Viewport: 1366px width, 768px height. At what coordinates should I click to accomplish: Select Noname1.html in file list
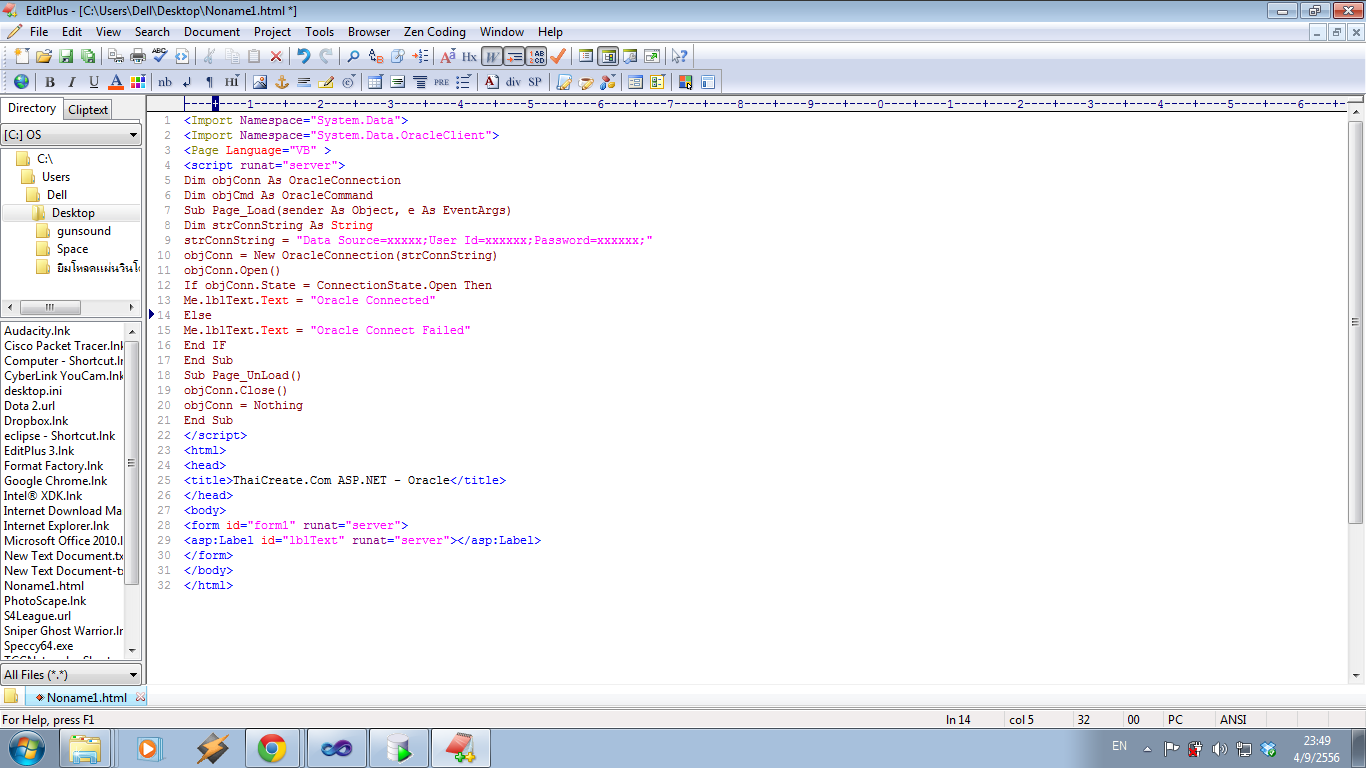click(44, 586)
